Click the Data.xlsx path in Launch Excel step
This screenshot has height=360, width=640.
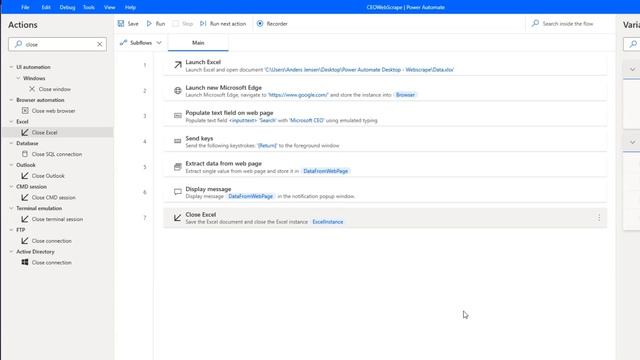(x=359, y=70)
